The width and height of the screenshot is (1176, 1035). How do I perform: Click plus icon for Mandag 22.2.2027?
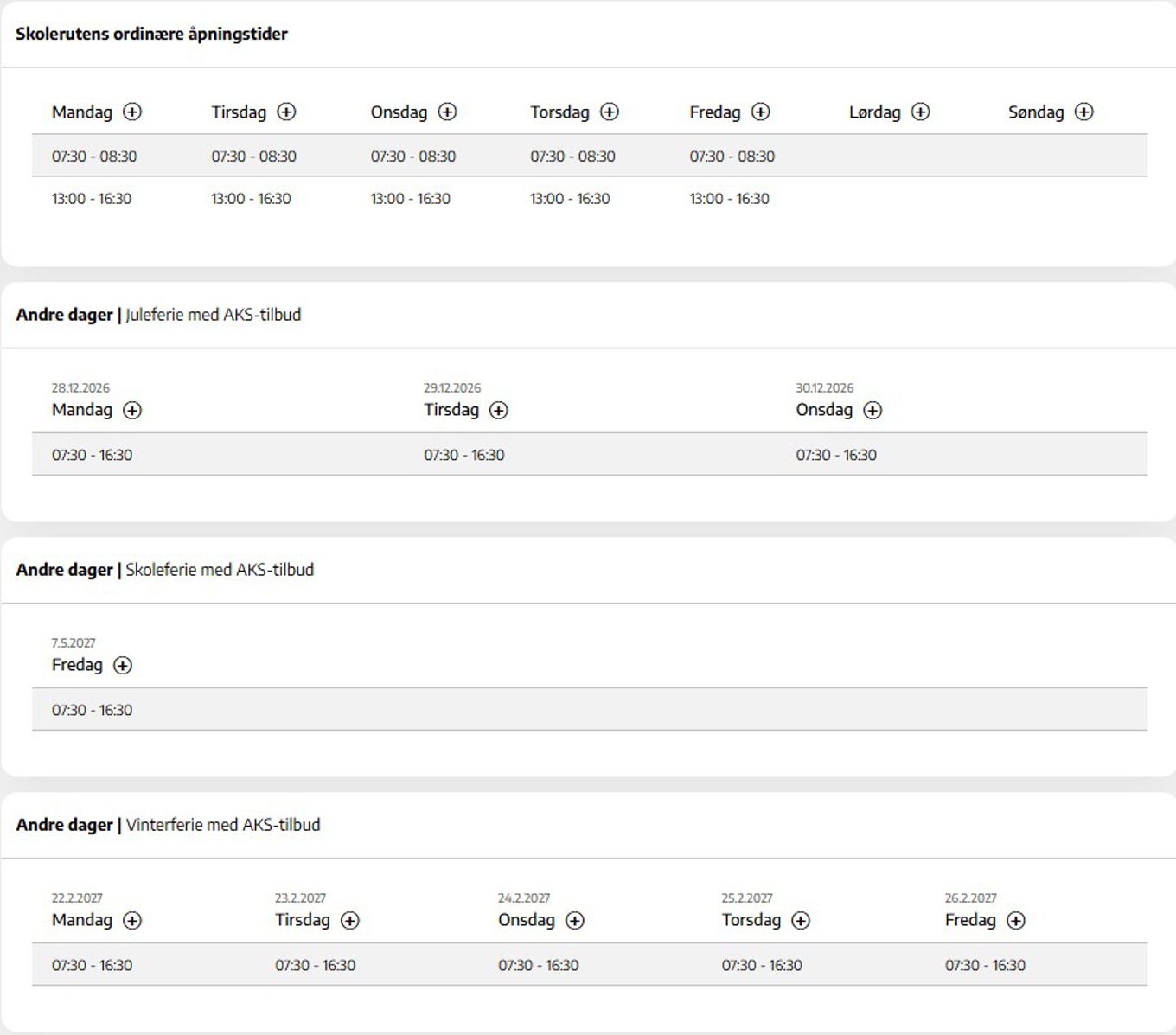pos(132,920)
